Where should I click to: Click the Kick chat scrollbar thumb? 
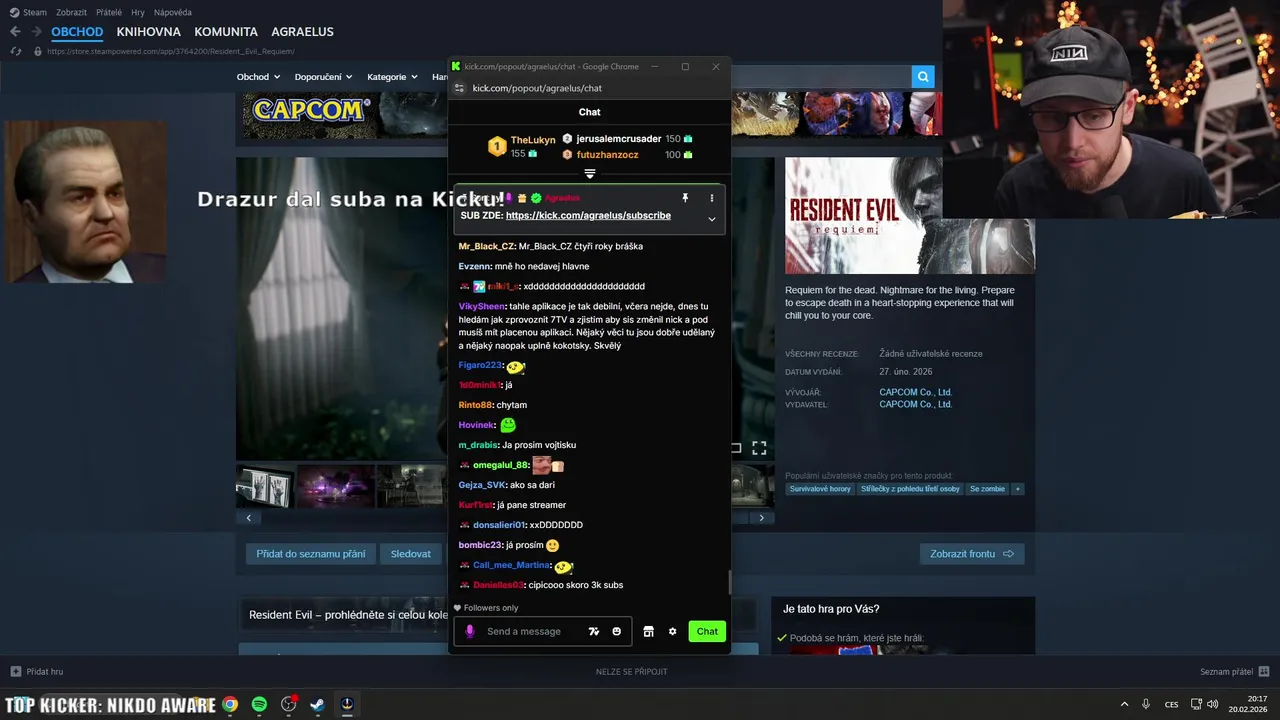point(729,582)
